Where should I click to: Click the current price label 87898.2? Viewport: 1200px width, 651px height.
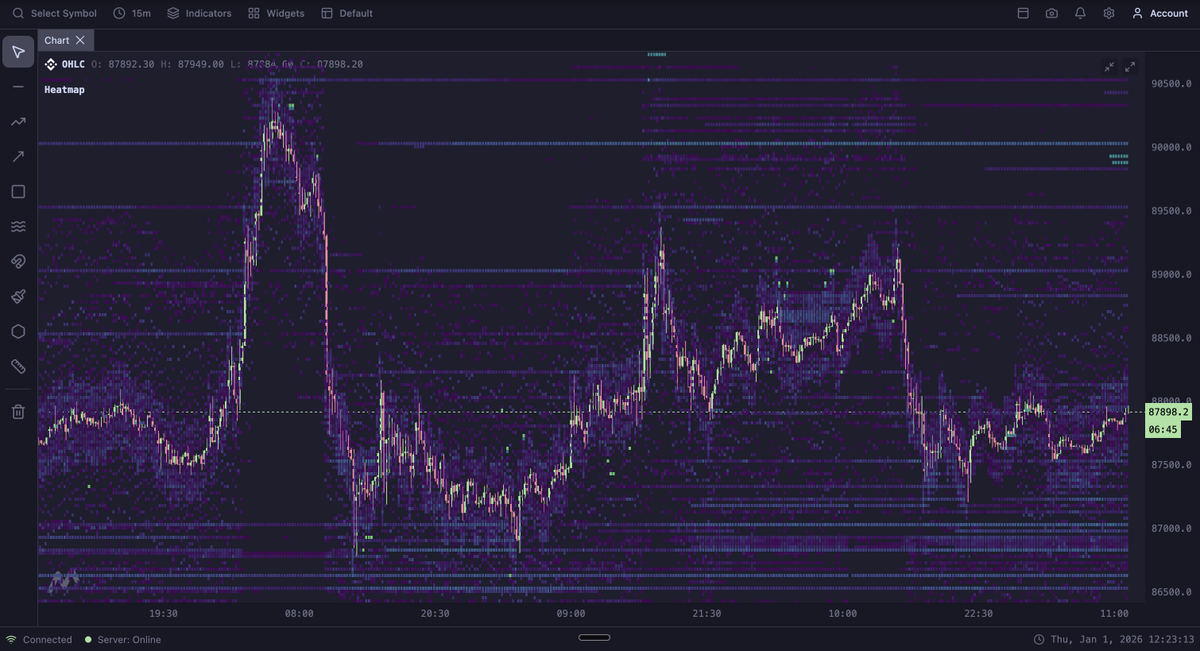1169,412
